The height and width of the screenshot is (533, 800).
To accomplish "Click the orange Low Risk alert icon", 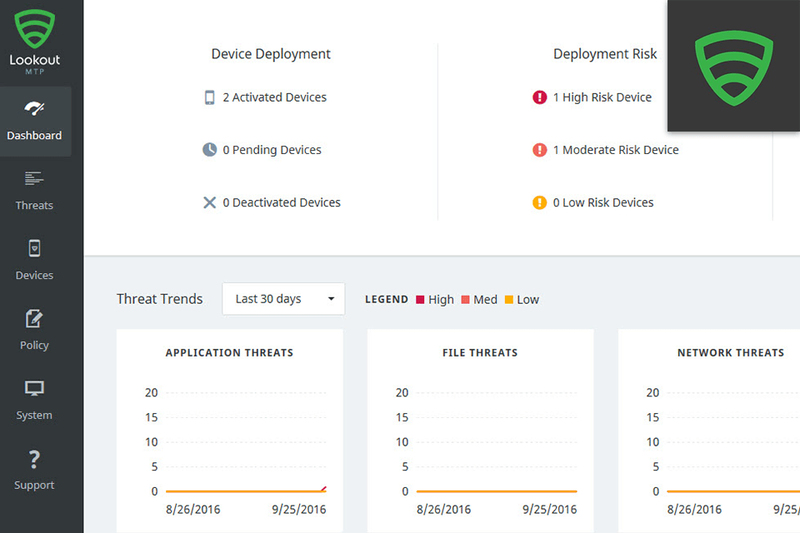I will tap(540, 202).
